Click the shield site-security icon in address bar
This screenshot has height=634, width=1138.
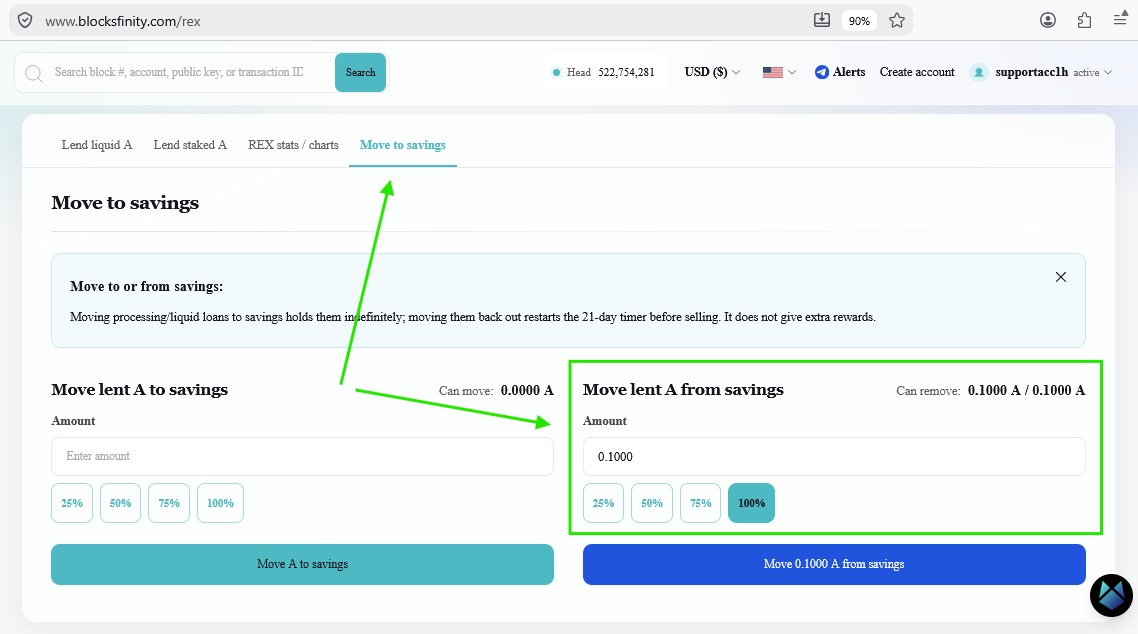coord(25,20)
